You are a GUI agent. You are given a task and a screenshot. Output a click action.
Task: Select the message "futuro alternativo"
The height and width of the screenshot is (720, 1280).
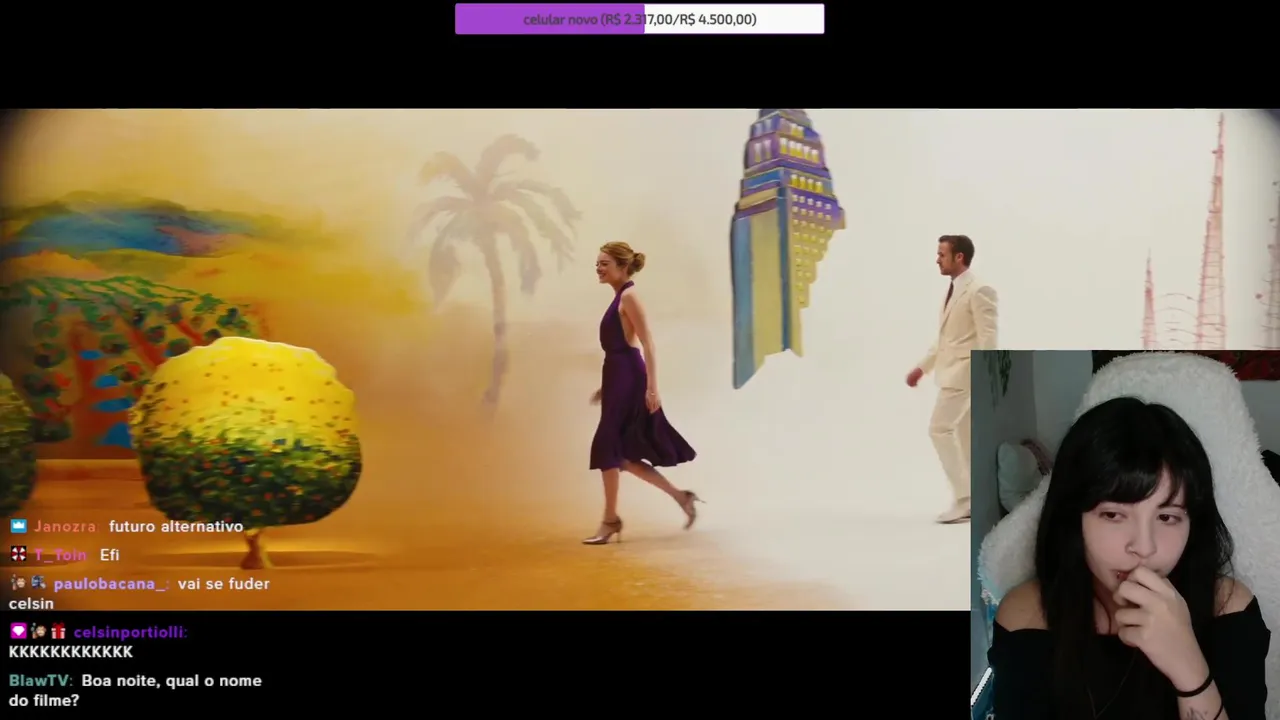(x=176, y=526)
